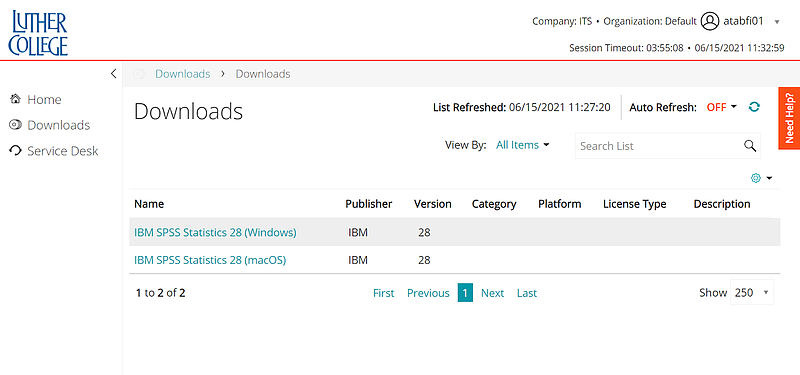This screenshot has width=800, height=375.
Task: Click the Downloads page heading
Action: (x=188, y=111)
